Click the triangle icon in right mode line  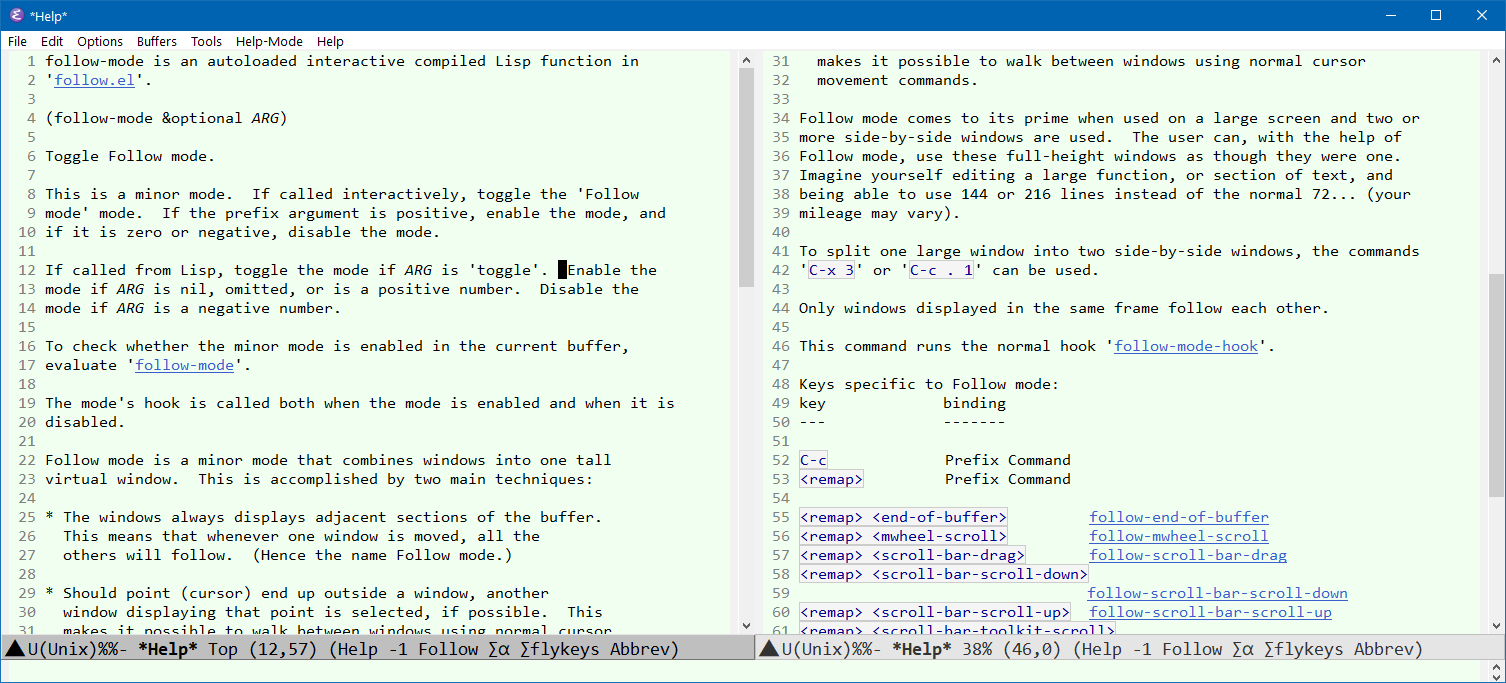(769, 649)
